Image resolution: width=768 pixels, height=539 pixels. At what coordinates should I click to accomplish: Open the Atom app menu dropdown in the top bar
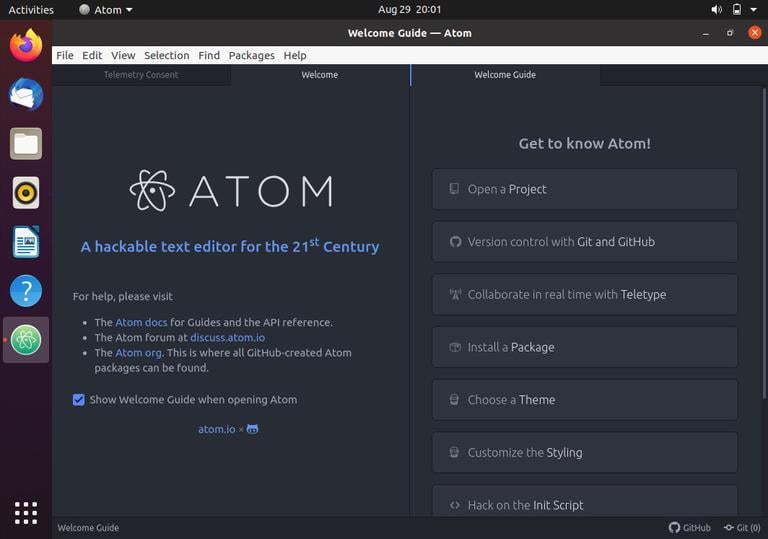[106, 10]
